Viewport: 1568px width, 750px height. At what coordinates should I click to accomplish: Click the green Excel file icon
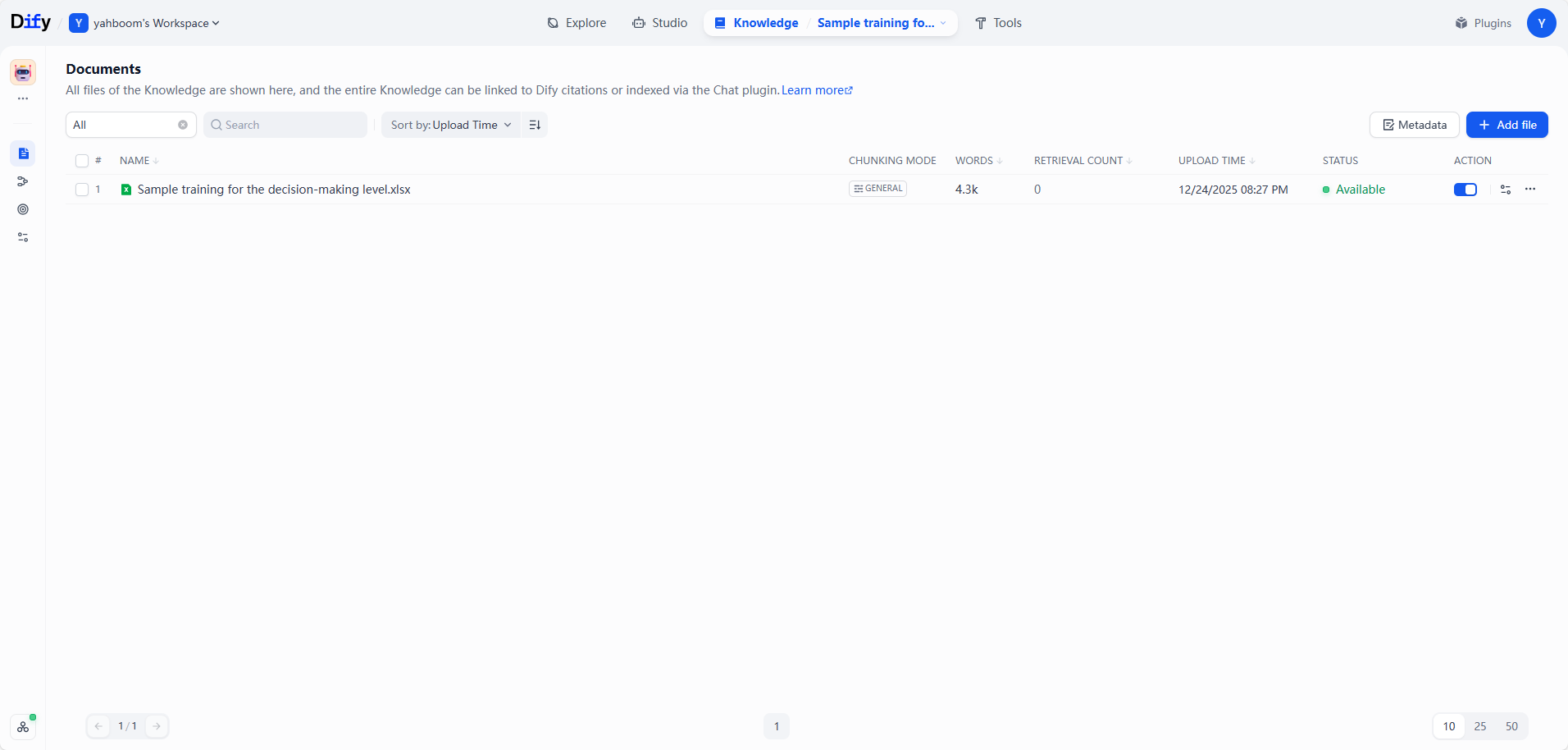coord(126,190)
